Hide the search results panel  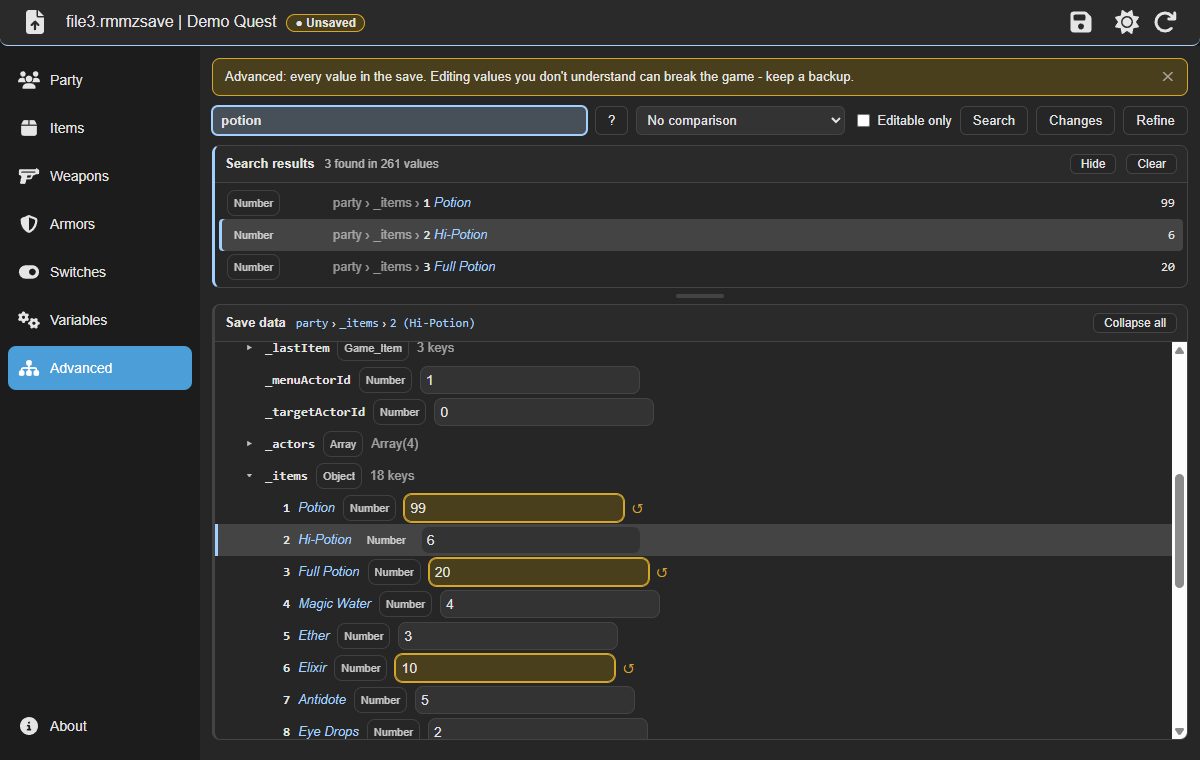click(1093, 164)
